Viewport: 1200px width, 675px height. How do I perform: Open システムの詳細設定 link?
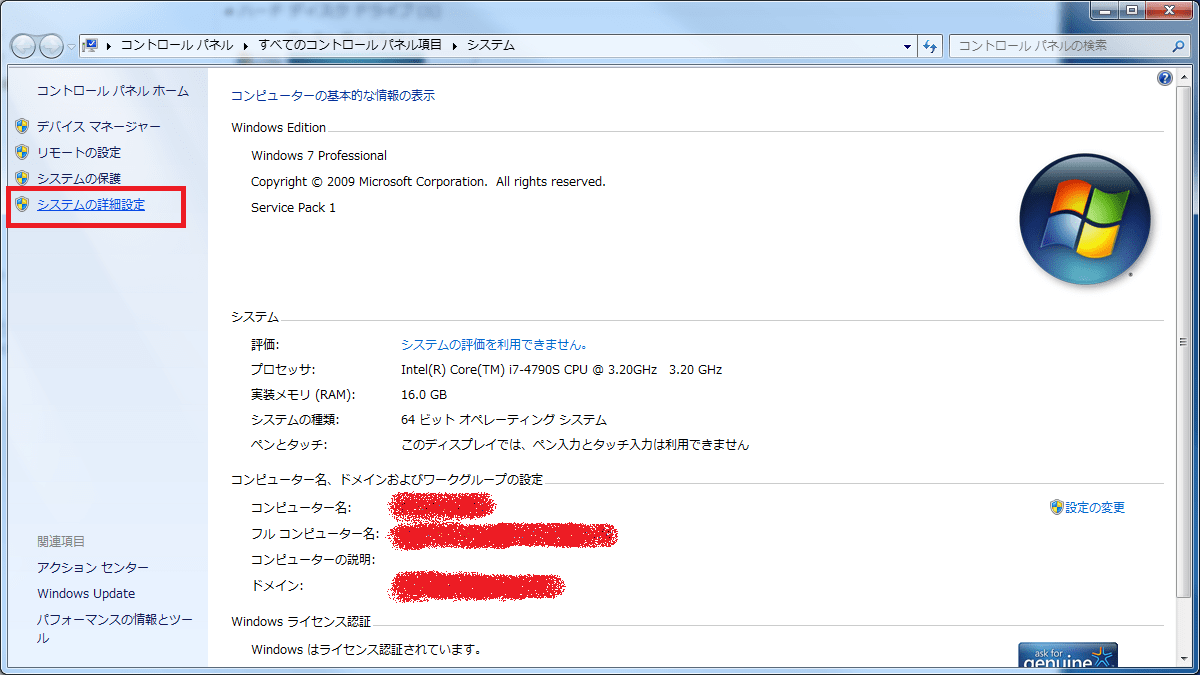(x=91, y=205)
